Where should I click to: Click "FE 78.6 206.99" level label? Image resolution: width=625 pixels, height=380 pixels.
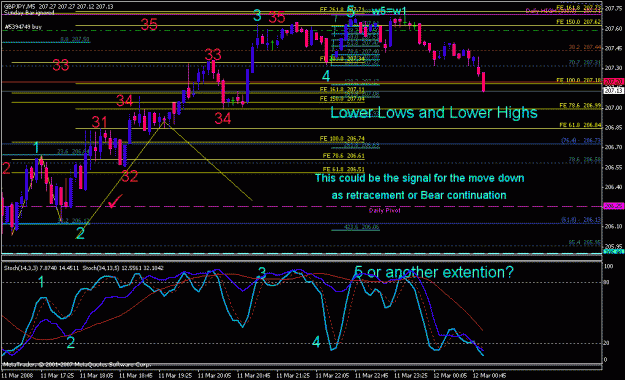(580, 106)
